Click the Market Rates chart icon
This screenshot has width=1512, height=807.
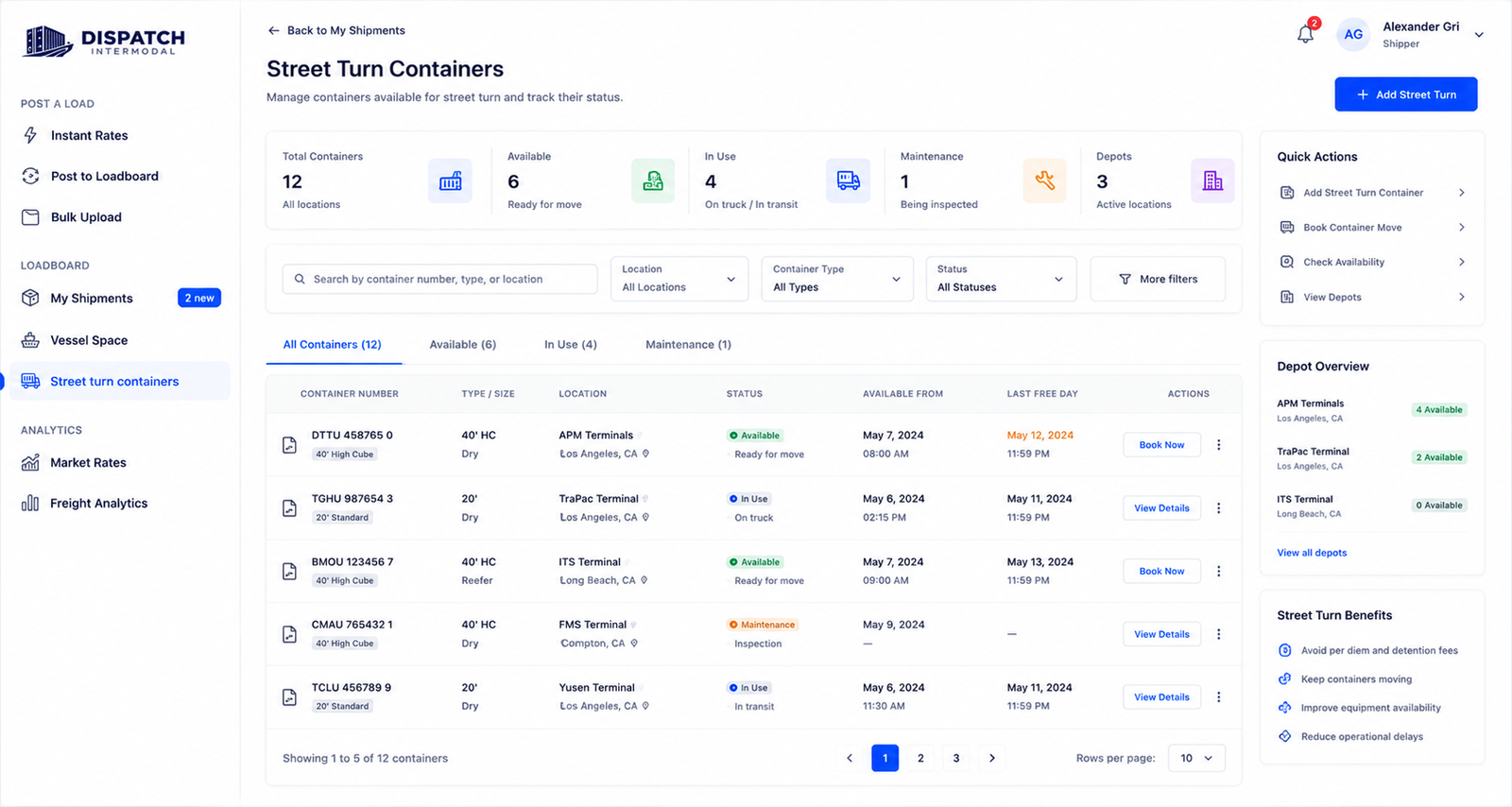pyautogui.click(x=30, y=462)
